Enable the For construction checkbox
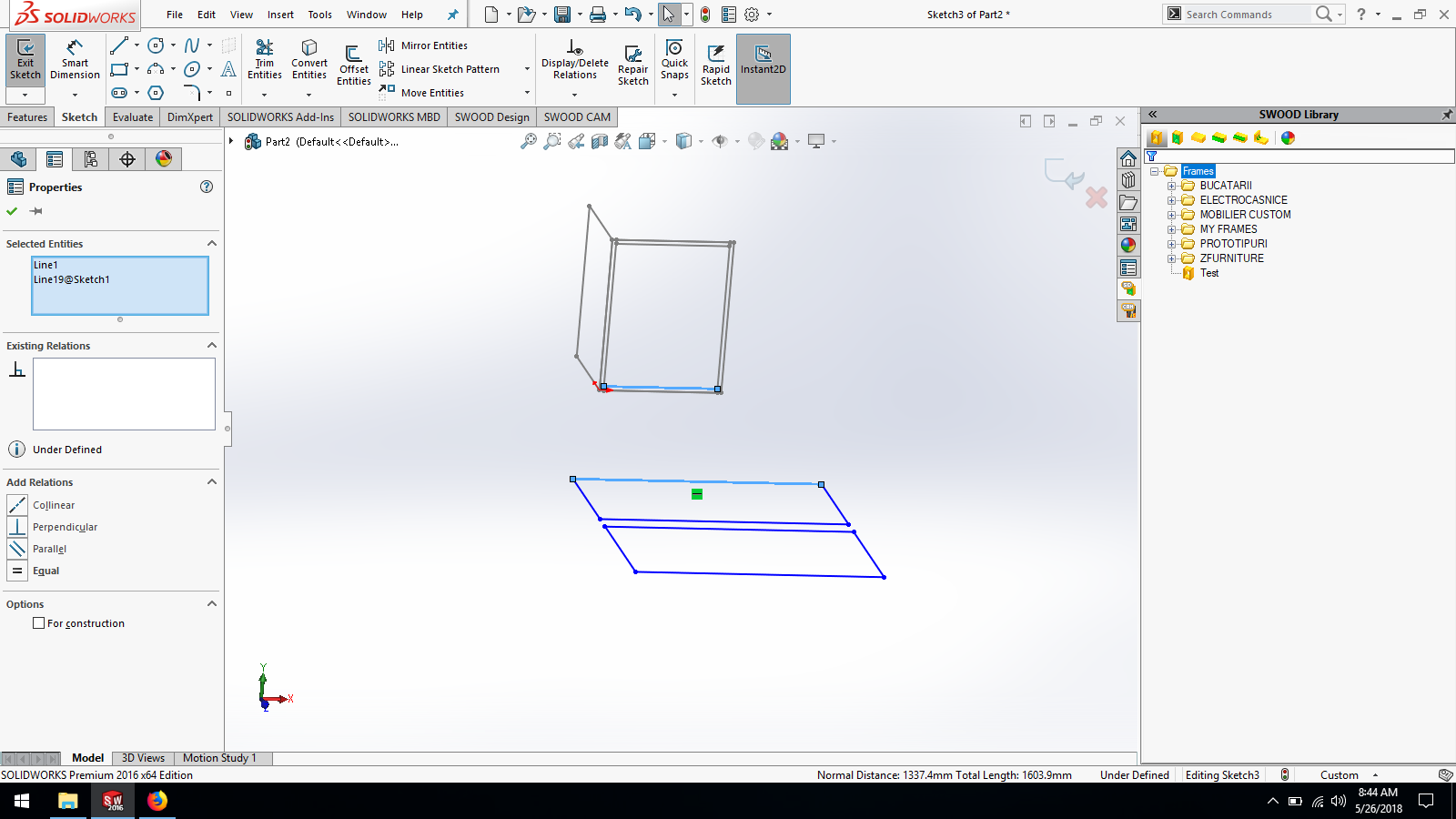 [x=38, y=623]
